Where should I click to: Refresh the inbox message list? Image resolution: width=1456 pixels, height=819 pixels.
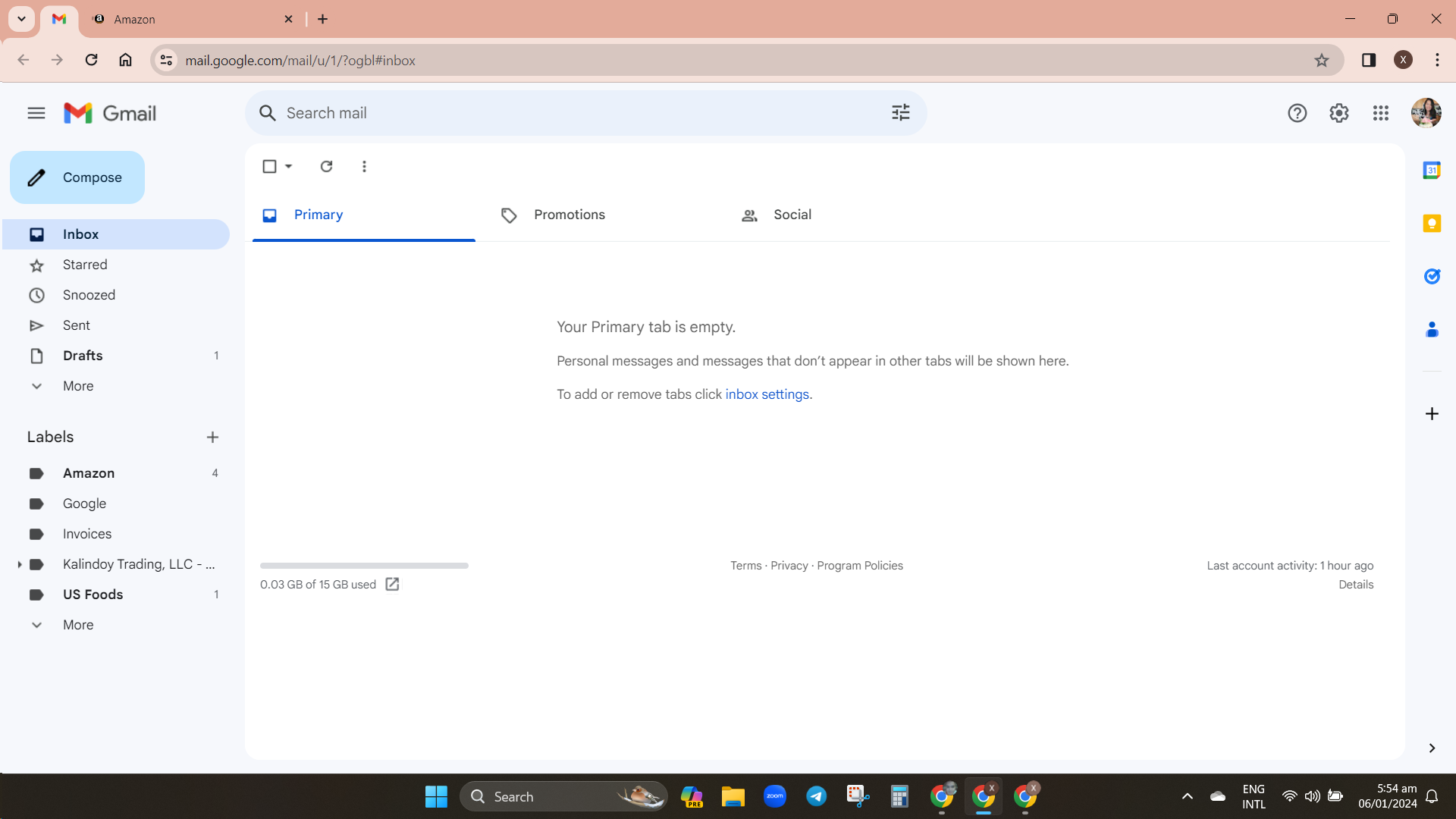(326, 166)
